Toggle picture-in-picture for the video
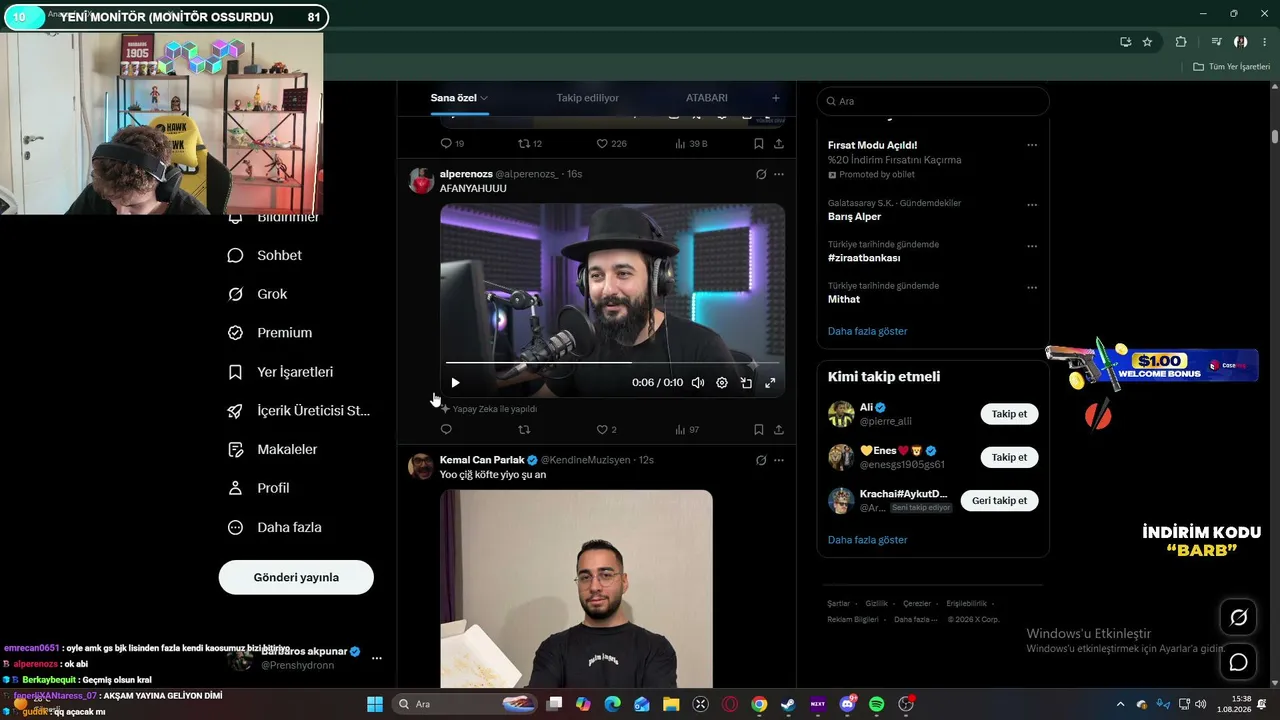 click(746, 383)
